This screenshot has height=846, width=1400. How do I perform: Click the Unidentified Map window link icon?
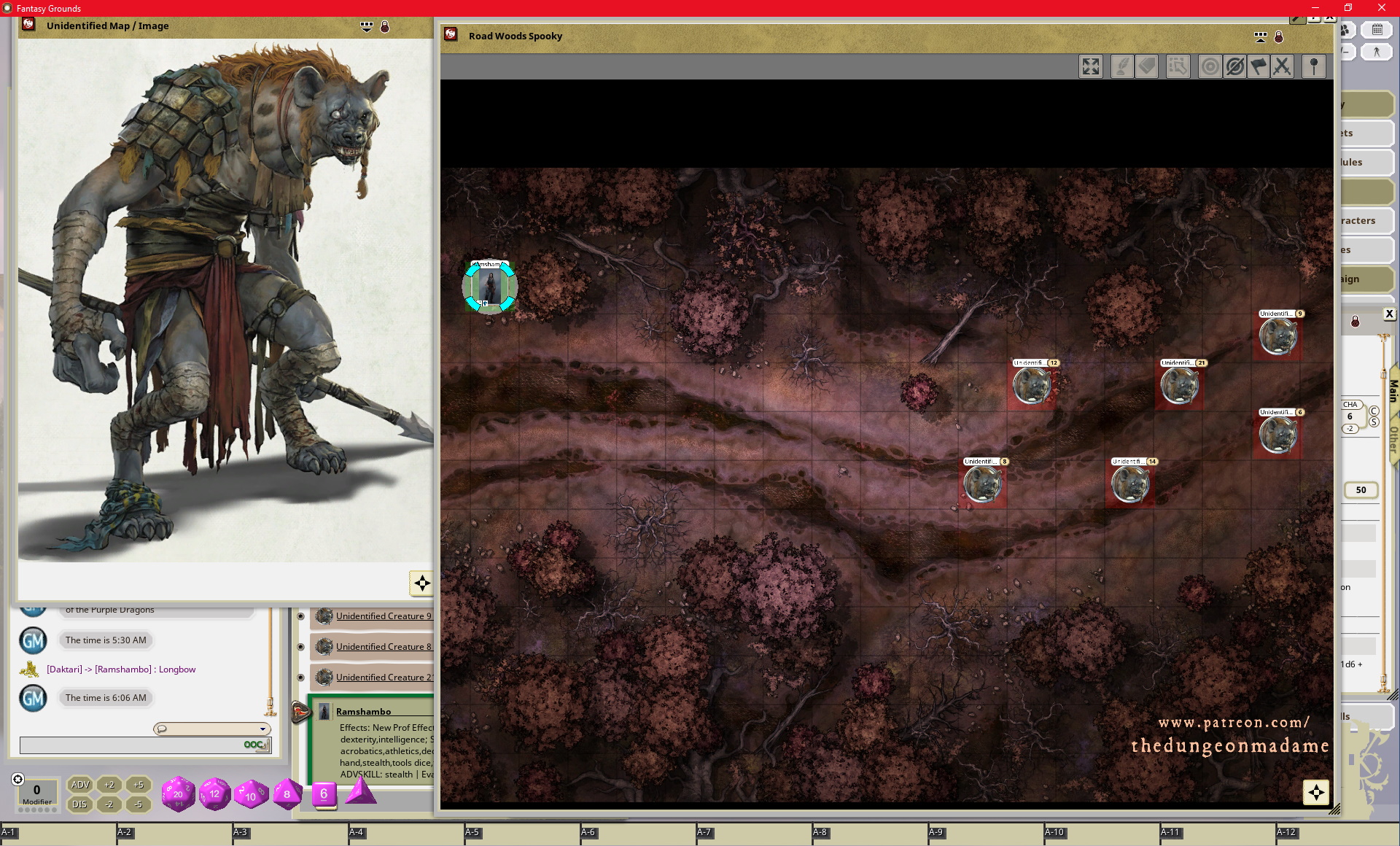pos(28,24)
